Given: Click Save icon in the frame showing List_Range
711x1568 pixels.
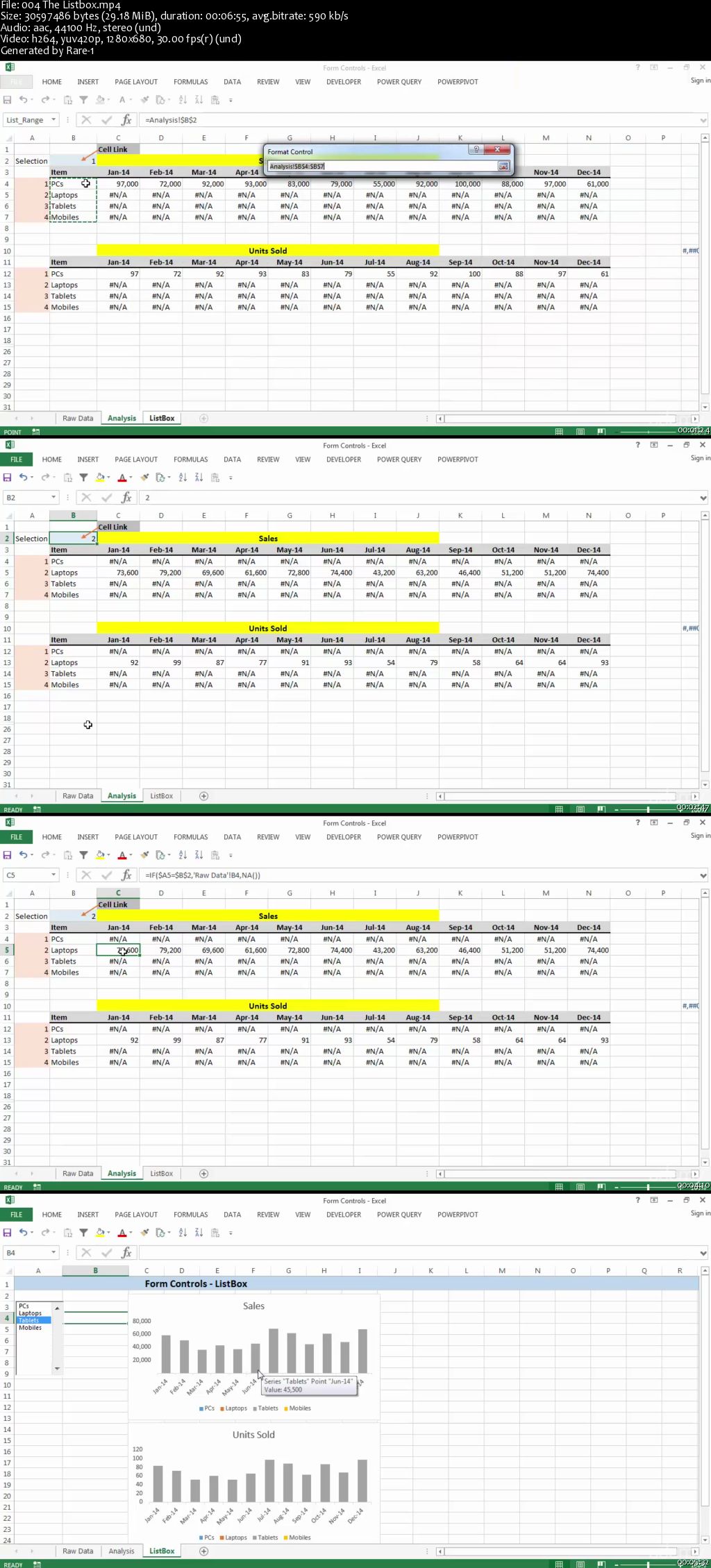Looking at the screenshot, I should pos(7,100).
